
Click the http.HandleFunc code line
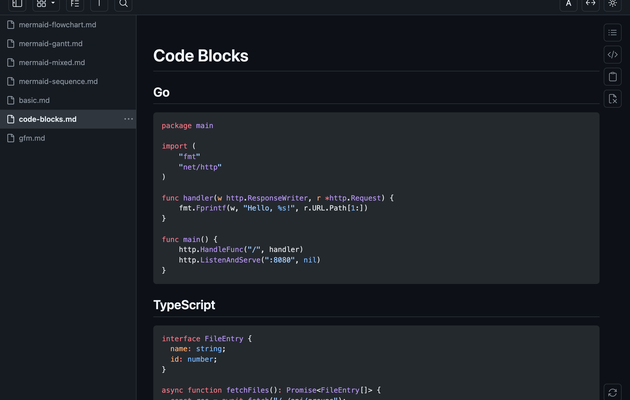241,249
